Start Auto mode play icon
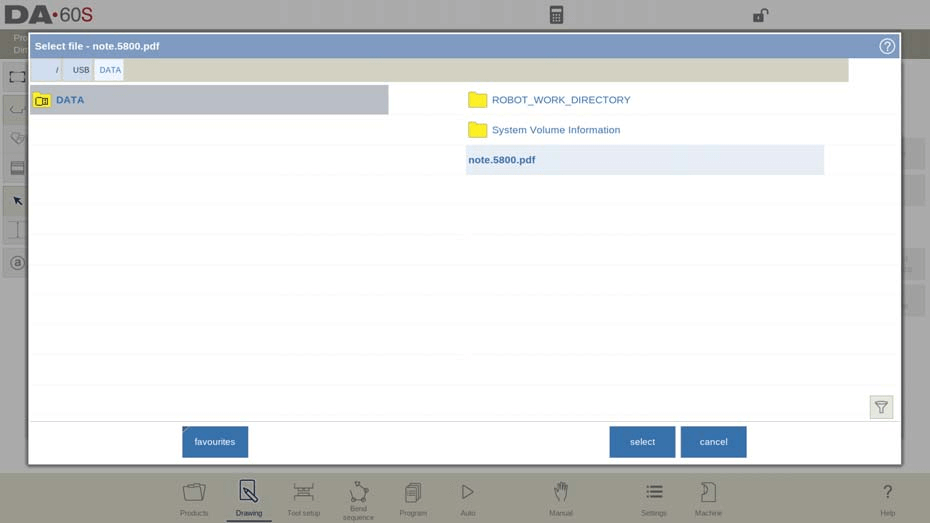Screen dimensions: 930x523 [467, 498]
